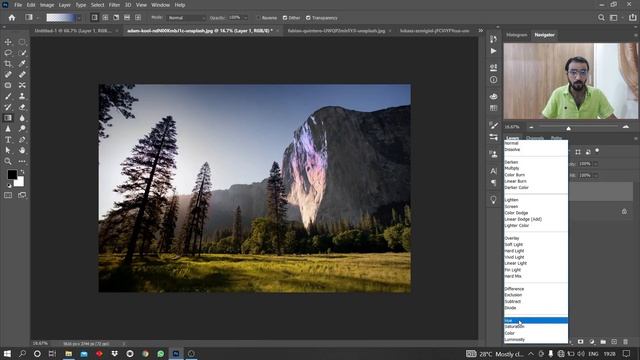This screenshot has width=640, height=360.
Task: Choose the Linear Gradient style
Action: tap(94, 18)
